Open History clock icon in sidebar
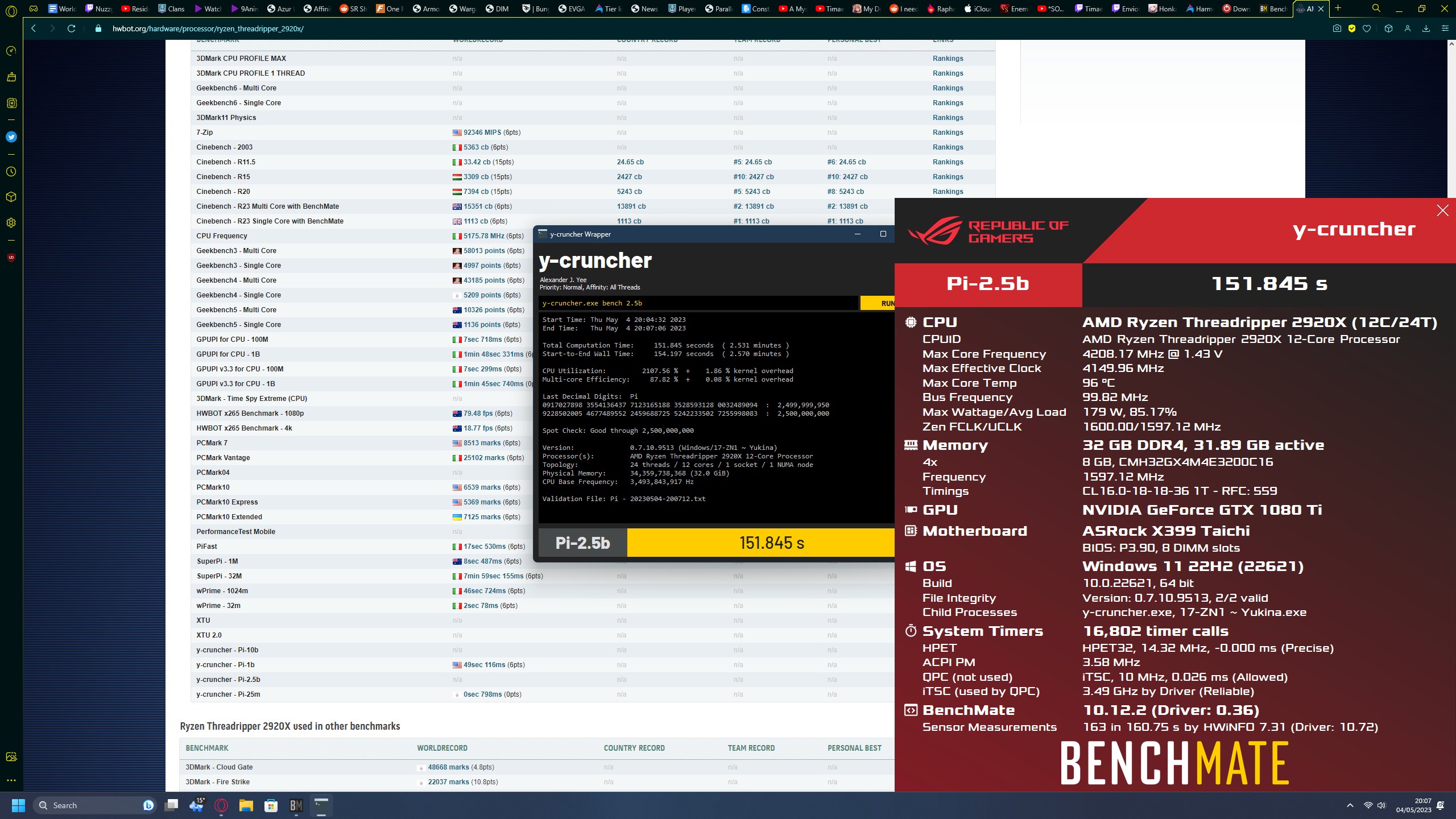 (11, 172)
